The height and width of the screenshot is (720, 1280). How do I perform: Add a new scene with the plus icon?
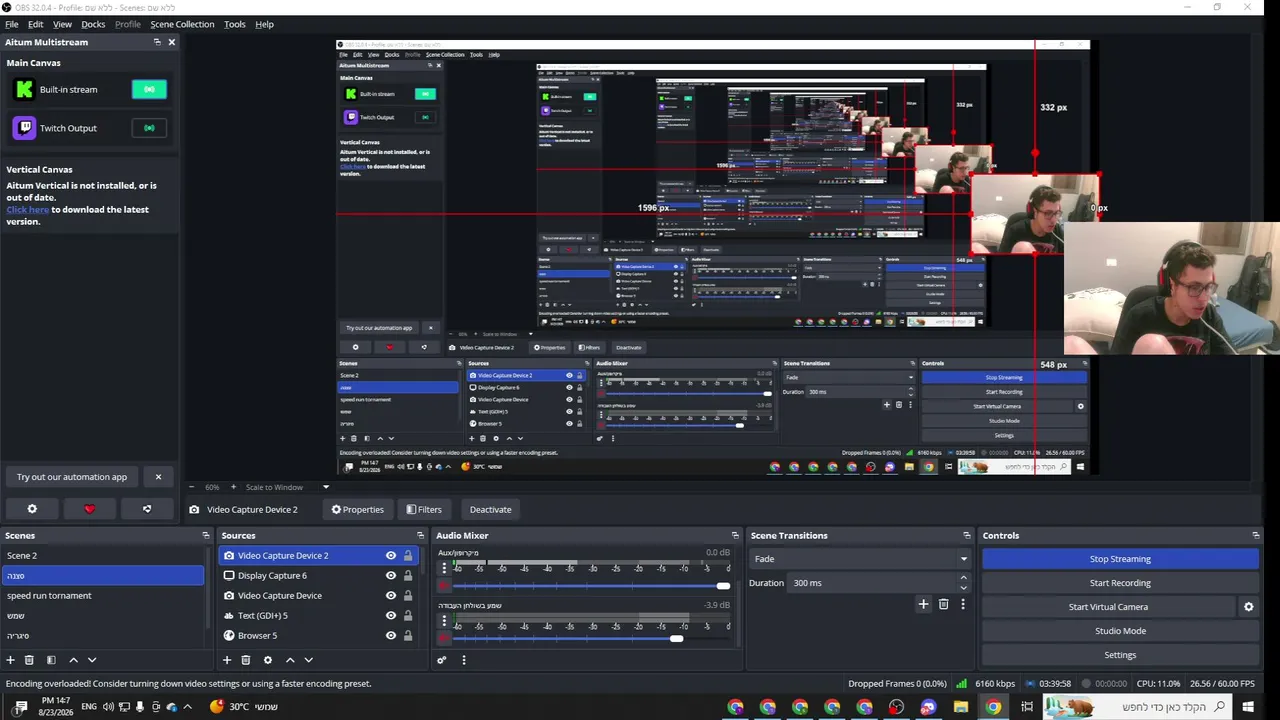click(x=11, y=660)
